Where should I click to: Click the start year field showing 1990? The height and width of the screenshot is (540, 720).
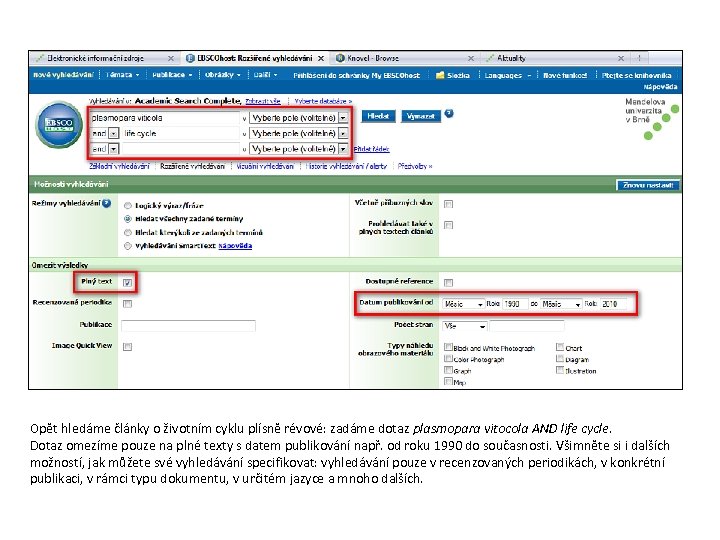[x=514, y=304]
